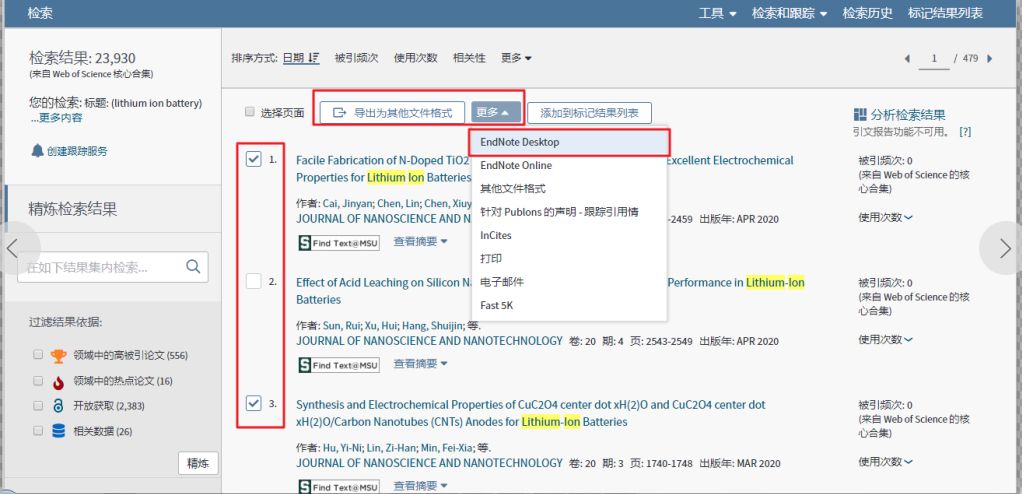Image resolution: width=1022 pixels, height=494 pixels.
Task: Sort results by 被引频次
Action: coord(357,58)
